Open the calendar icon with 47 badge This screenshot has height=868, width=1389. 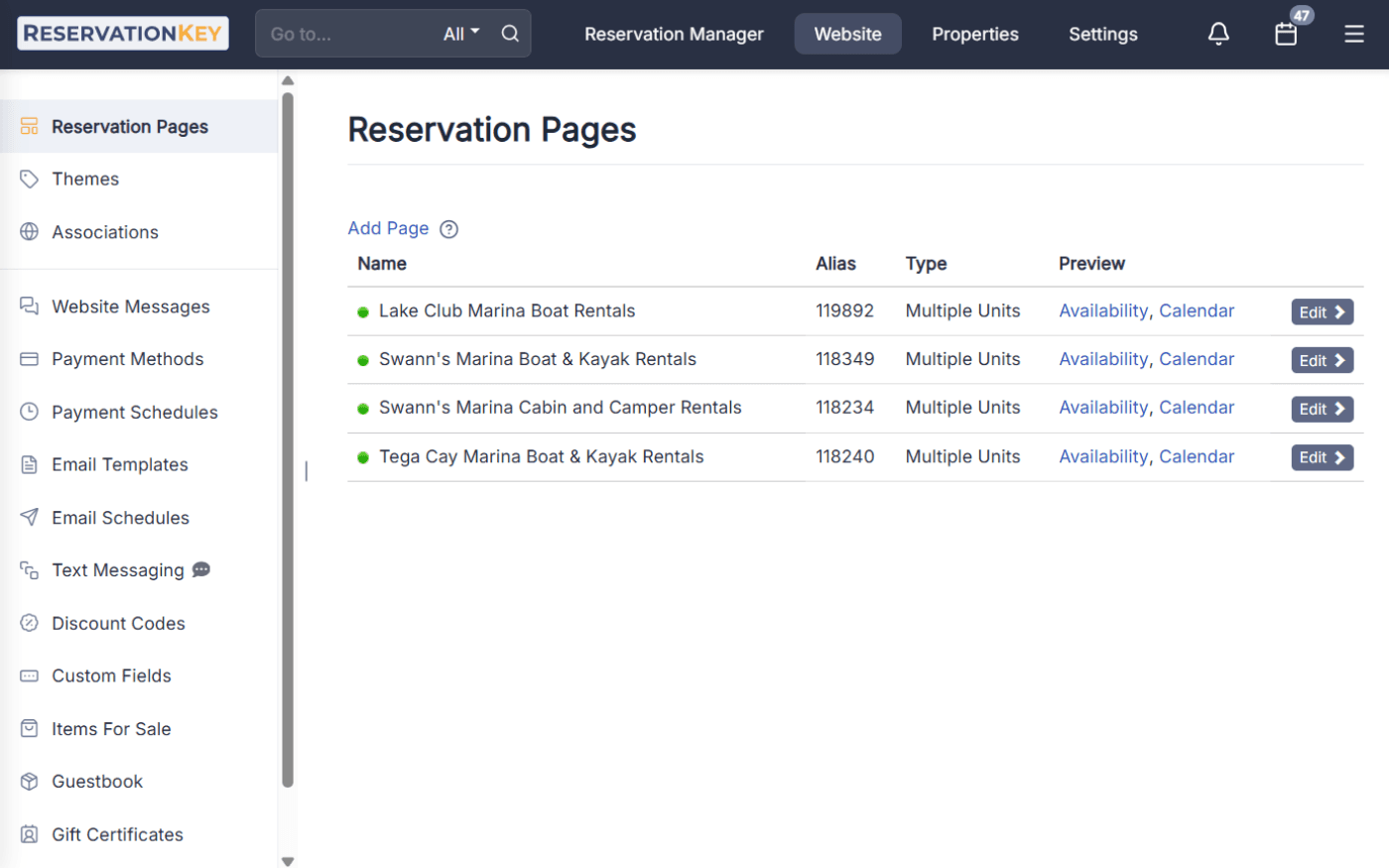point(1287,33)
